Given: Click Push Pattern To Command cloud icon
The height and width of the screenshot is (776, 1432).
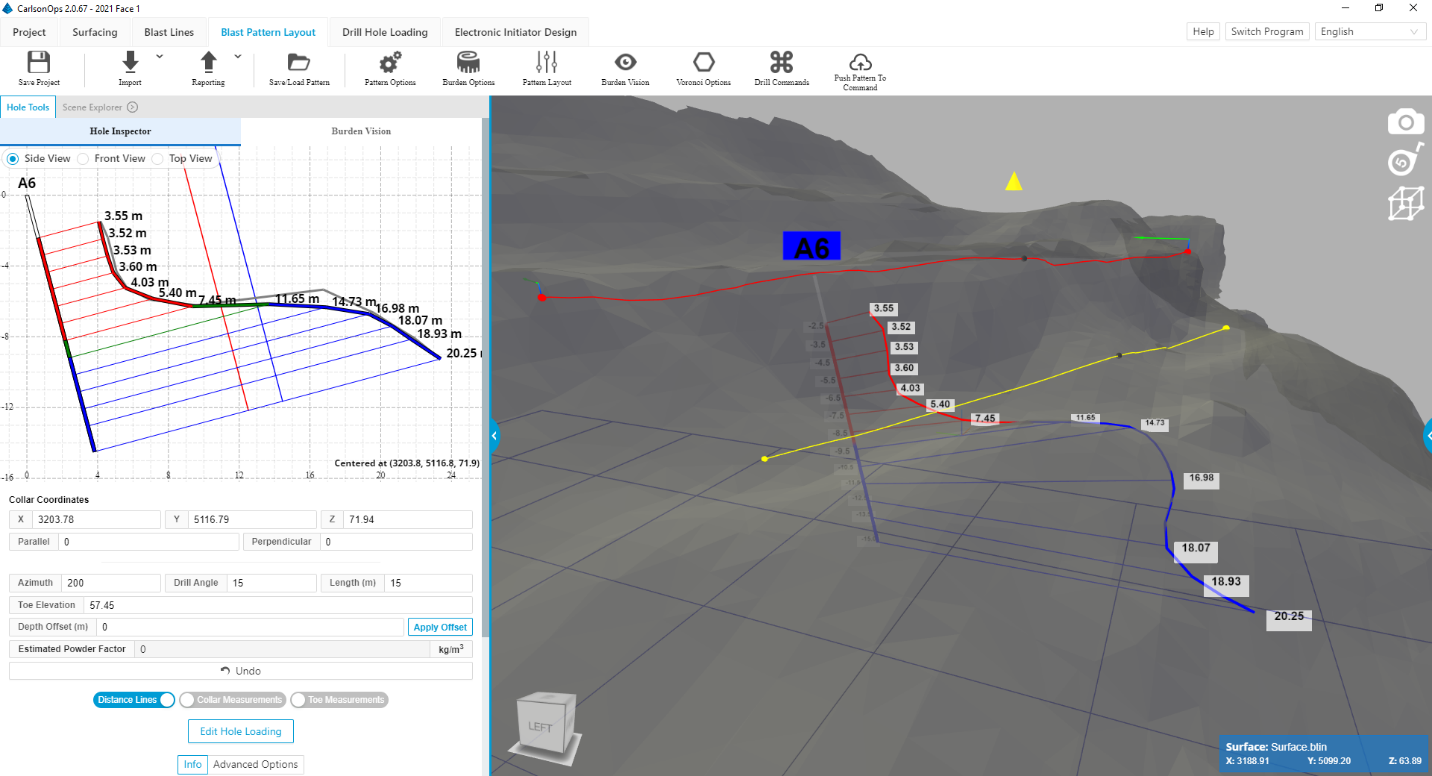Looking at the screenshot, I should (x=860, y=62).
